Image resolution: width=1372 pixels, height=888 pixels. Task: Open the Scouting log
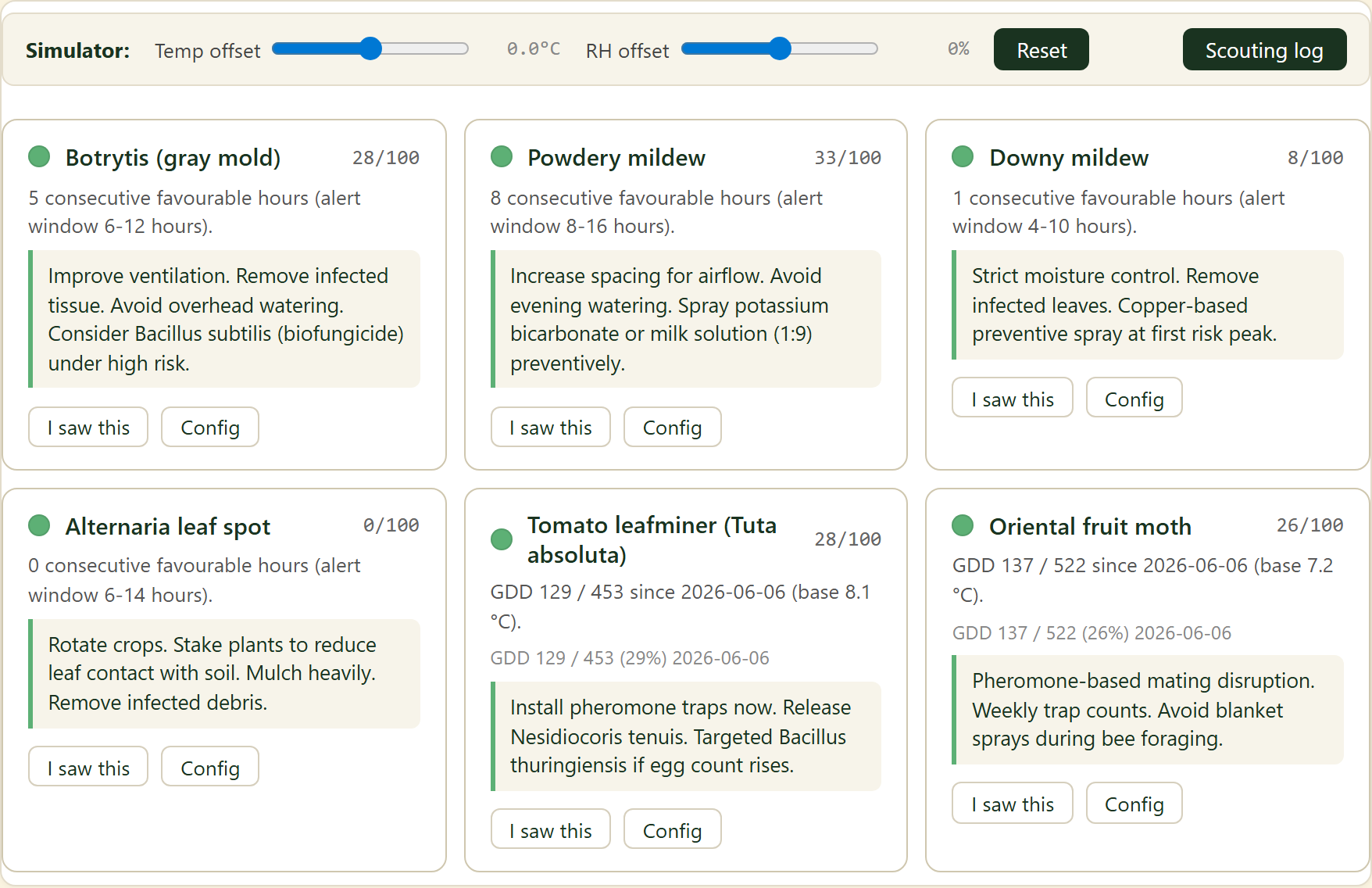pyautogui.click(x=1264, y=50)
